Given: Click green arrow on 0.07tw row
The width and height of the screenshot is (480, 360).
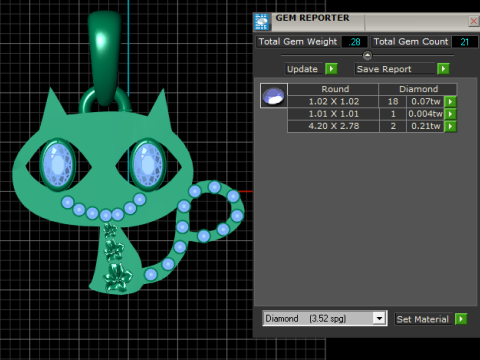Looking at the screenshot, I should [451, 101].
